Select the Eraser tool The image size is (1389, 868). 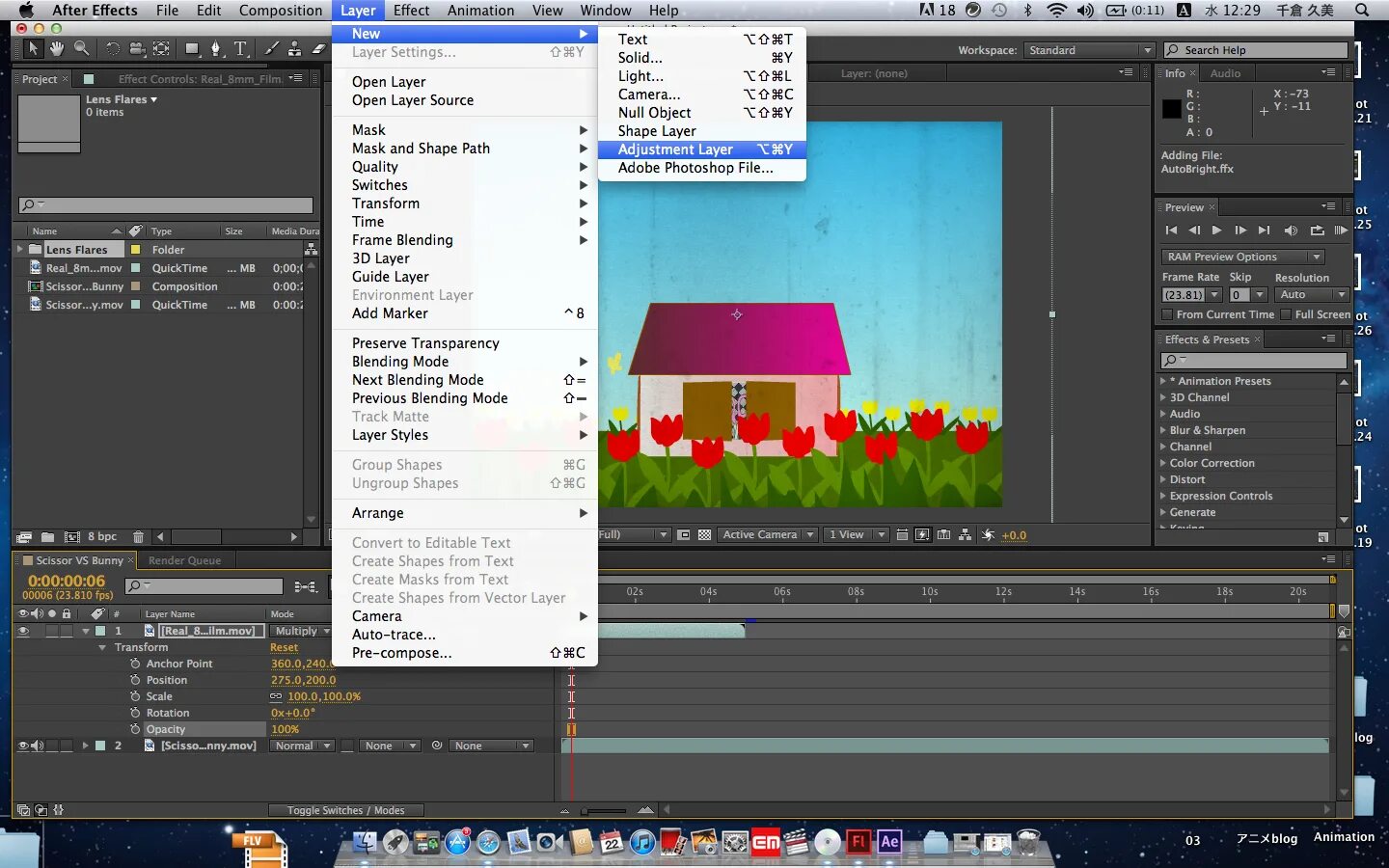317,48
